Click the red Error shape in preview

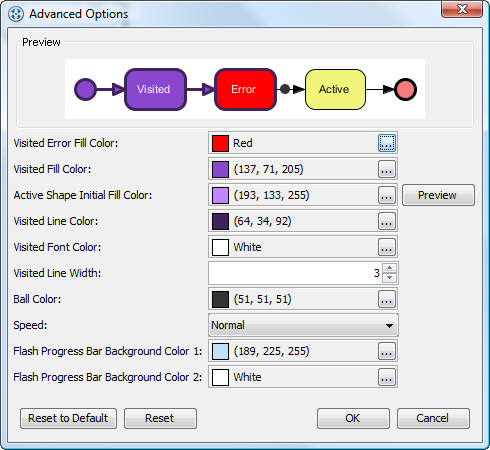pyautogui.click(x=246, y=89)
